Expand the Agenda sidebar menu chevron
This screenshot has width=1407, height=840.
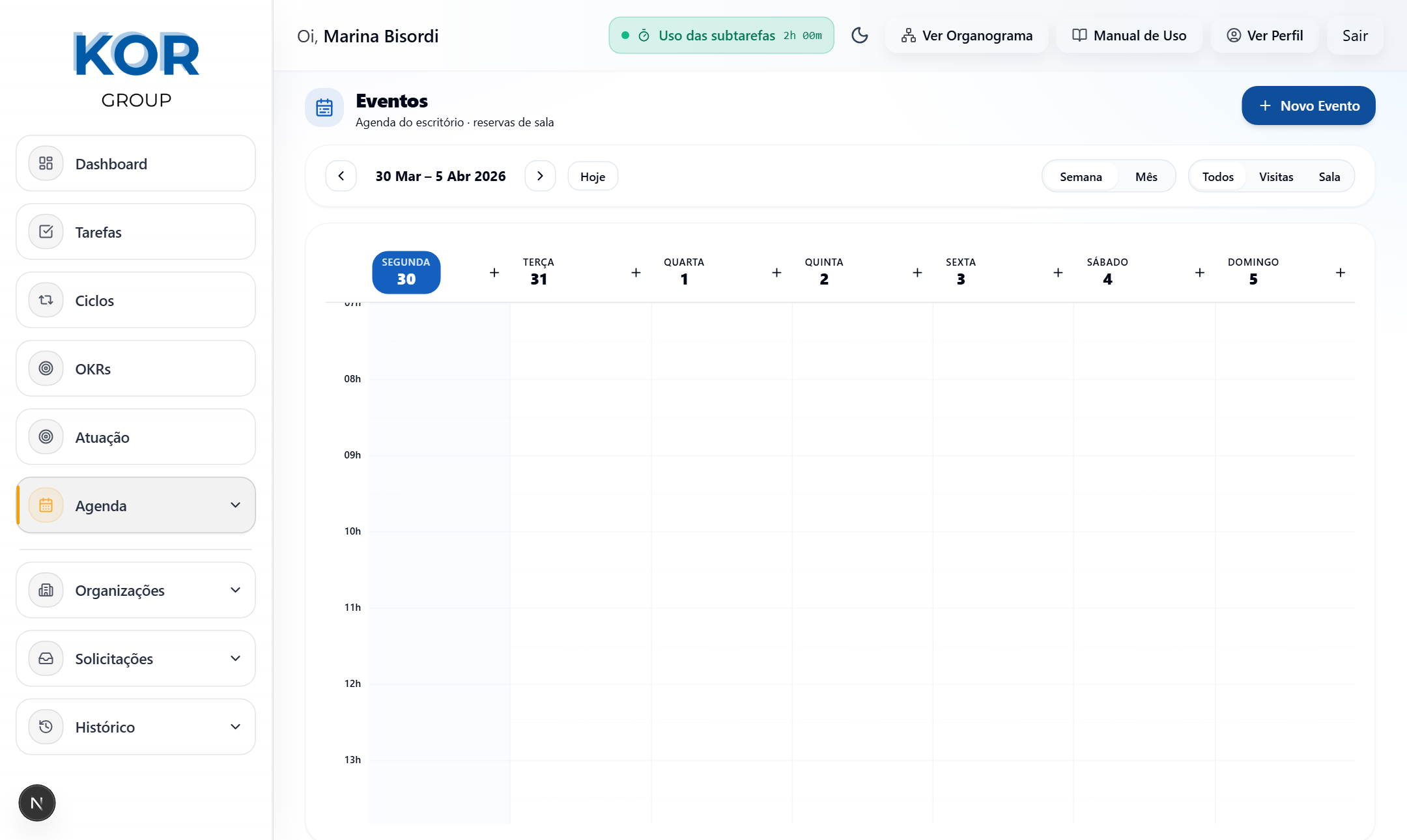click(235, 505)
